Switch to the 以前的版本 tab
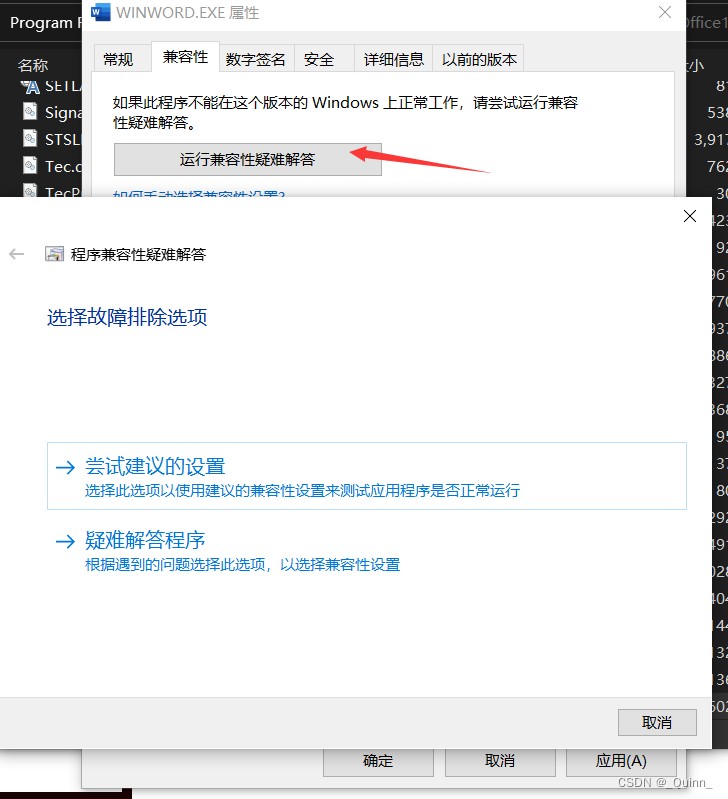 coord(479,59)
